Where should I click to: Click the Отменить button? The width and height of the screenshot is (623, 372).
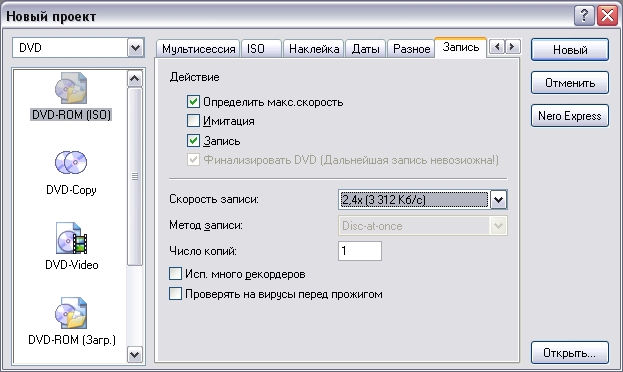coord(570,83)
